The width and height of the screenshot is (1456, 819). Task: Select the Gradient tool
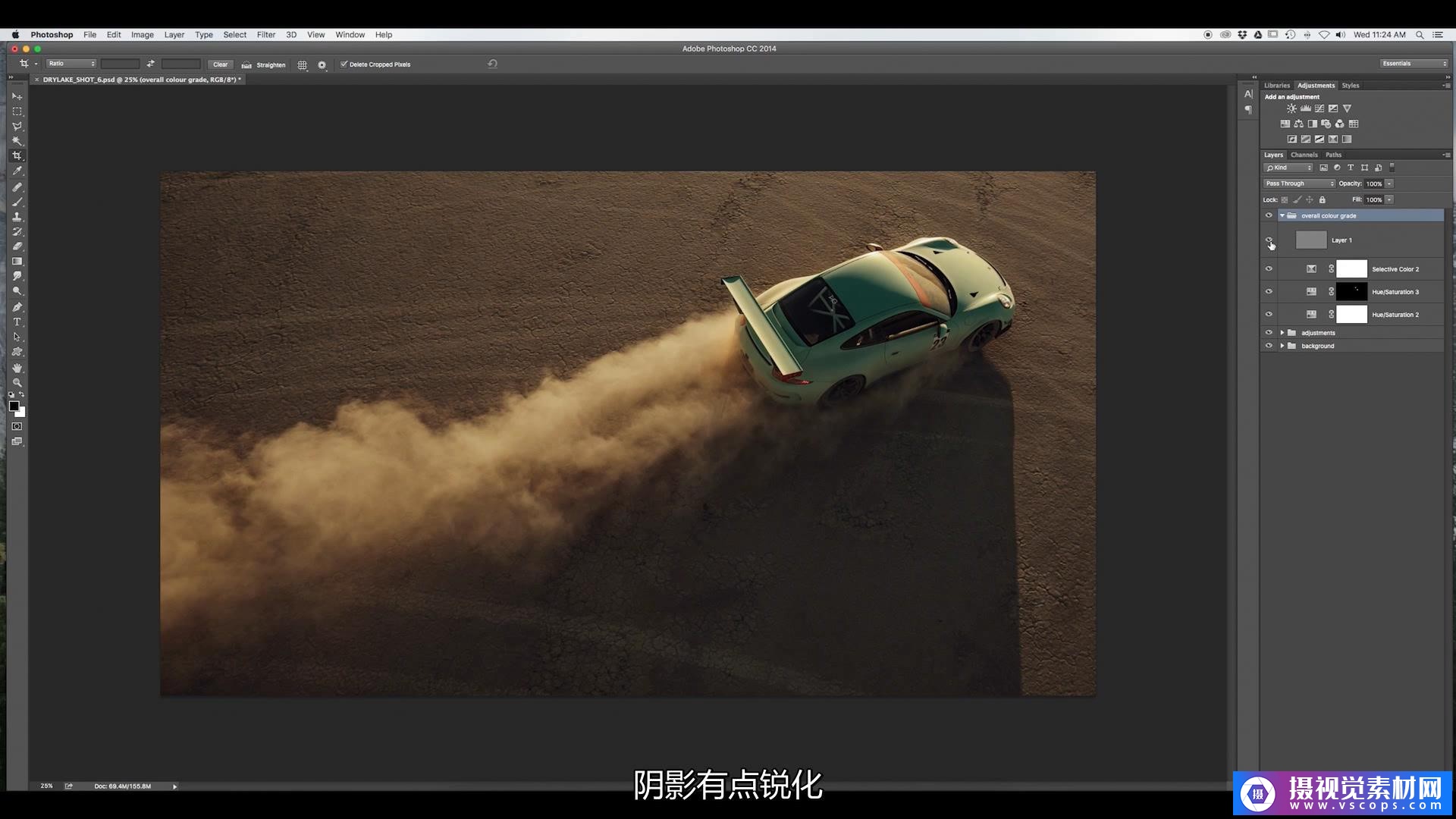[17, 262]
